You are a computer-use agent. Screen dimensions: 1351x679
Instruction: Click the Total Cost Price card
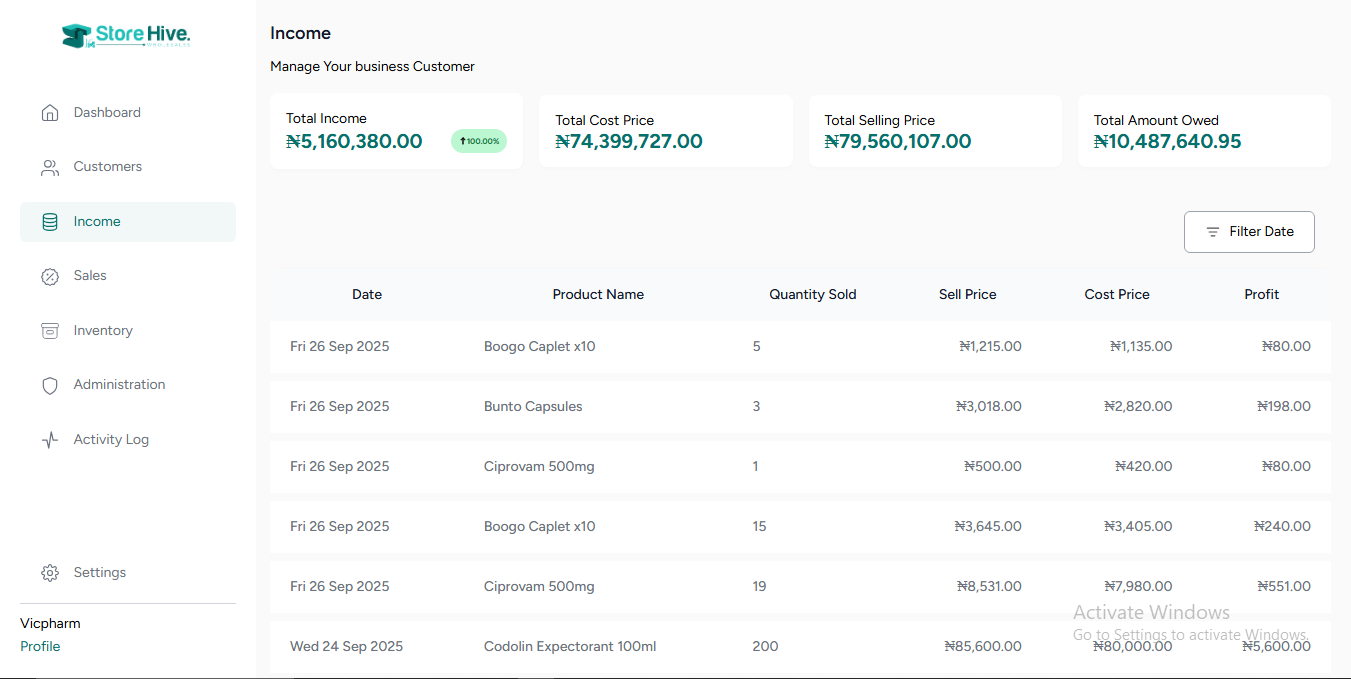point(665,131)
